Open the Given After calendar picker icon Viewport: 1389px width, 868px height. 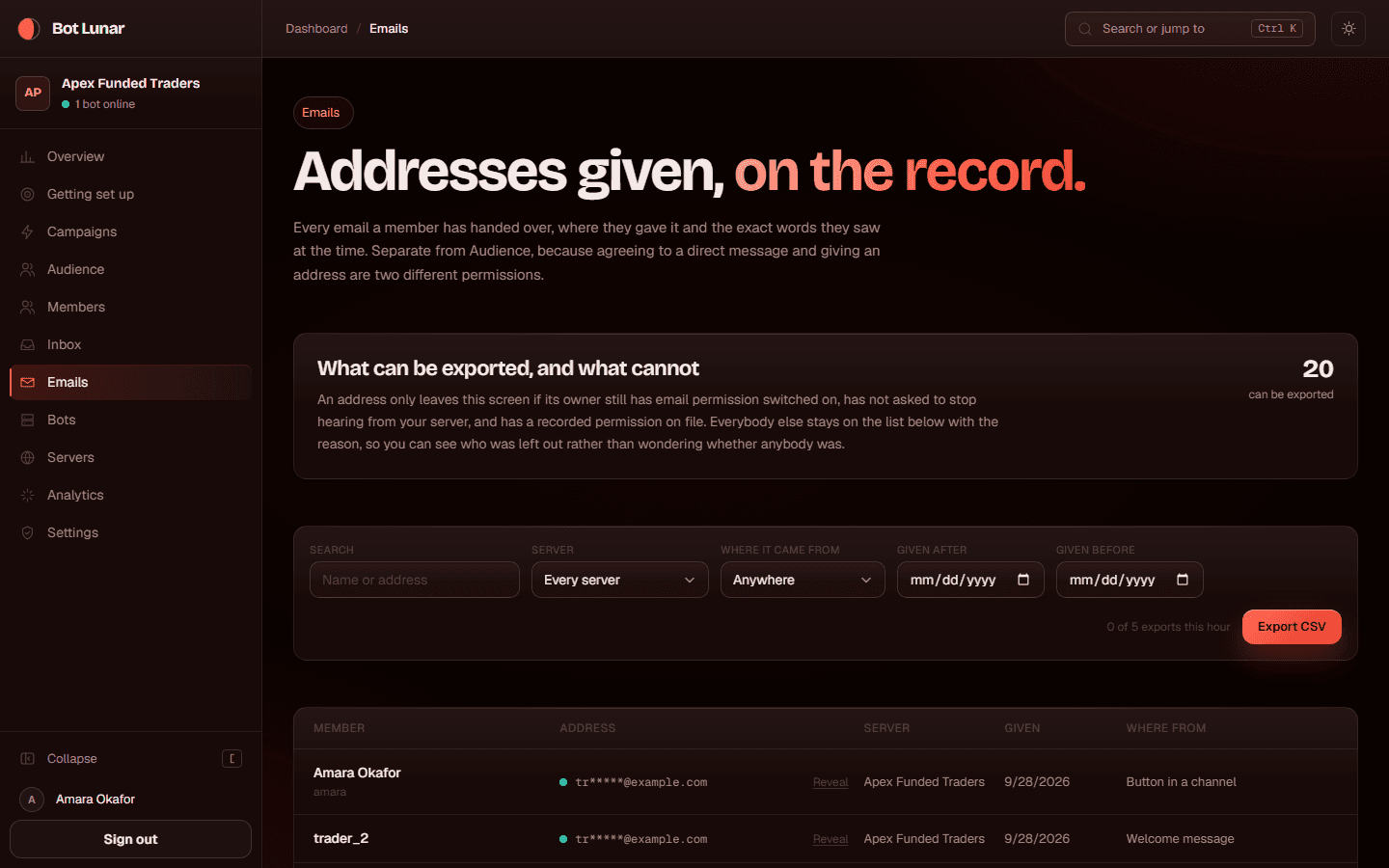tap(1023, 580)
